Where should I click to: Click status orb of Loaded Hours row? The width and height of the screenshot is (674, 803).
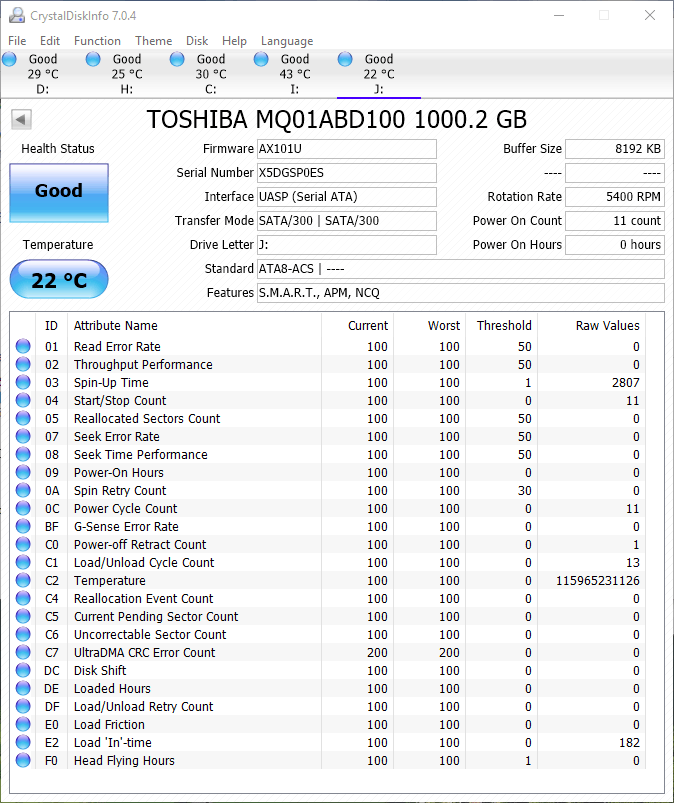23,688
